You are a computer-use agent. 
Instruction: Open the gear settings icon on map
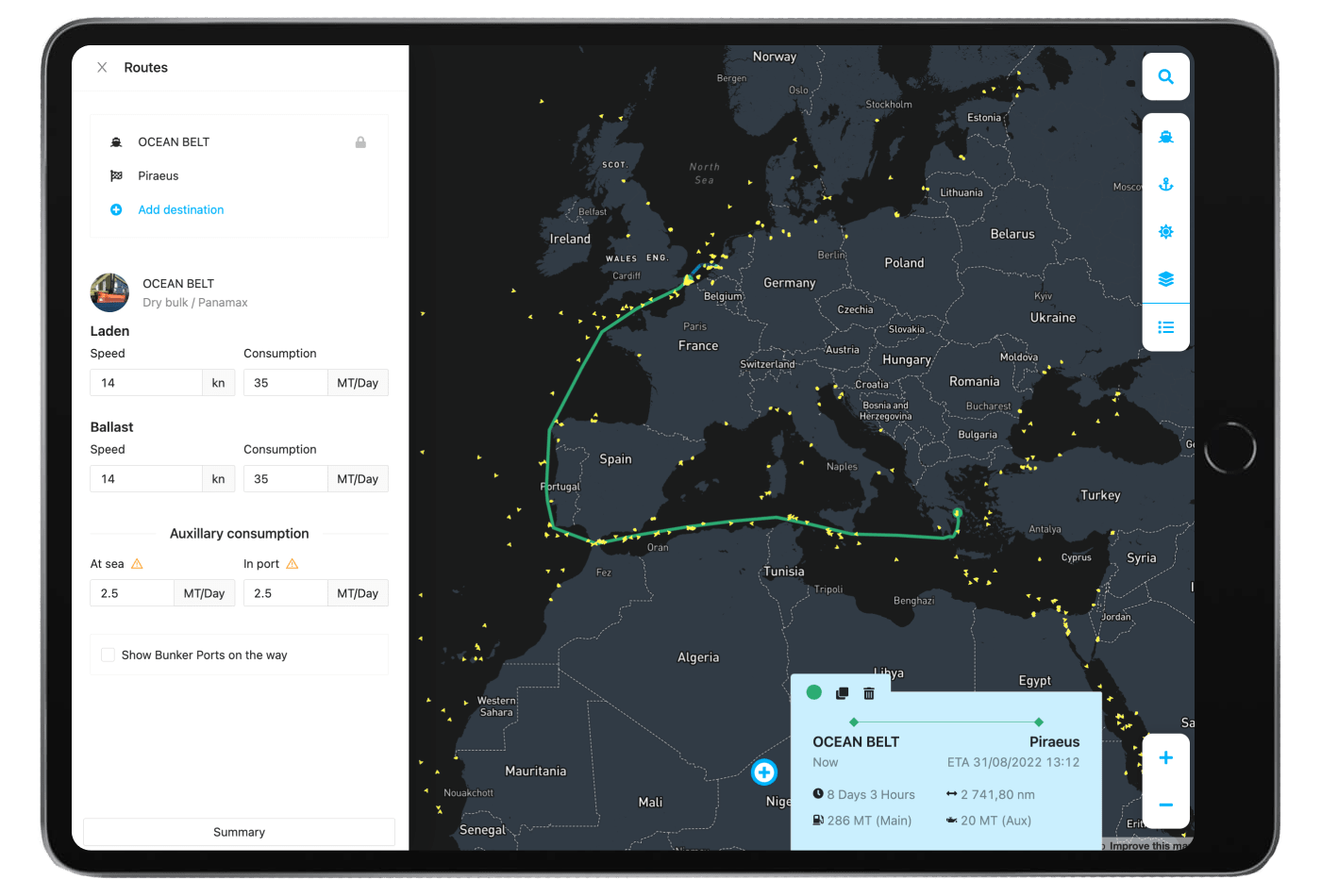tap(1165, 232)
